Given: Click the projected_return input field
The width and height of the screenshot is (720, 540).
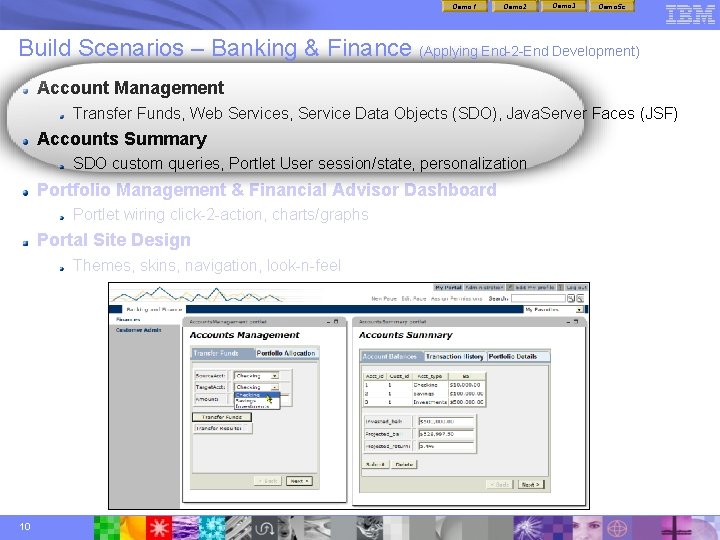Looking at the screenshot, I should (446, 446).
